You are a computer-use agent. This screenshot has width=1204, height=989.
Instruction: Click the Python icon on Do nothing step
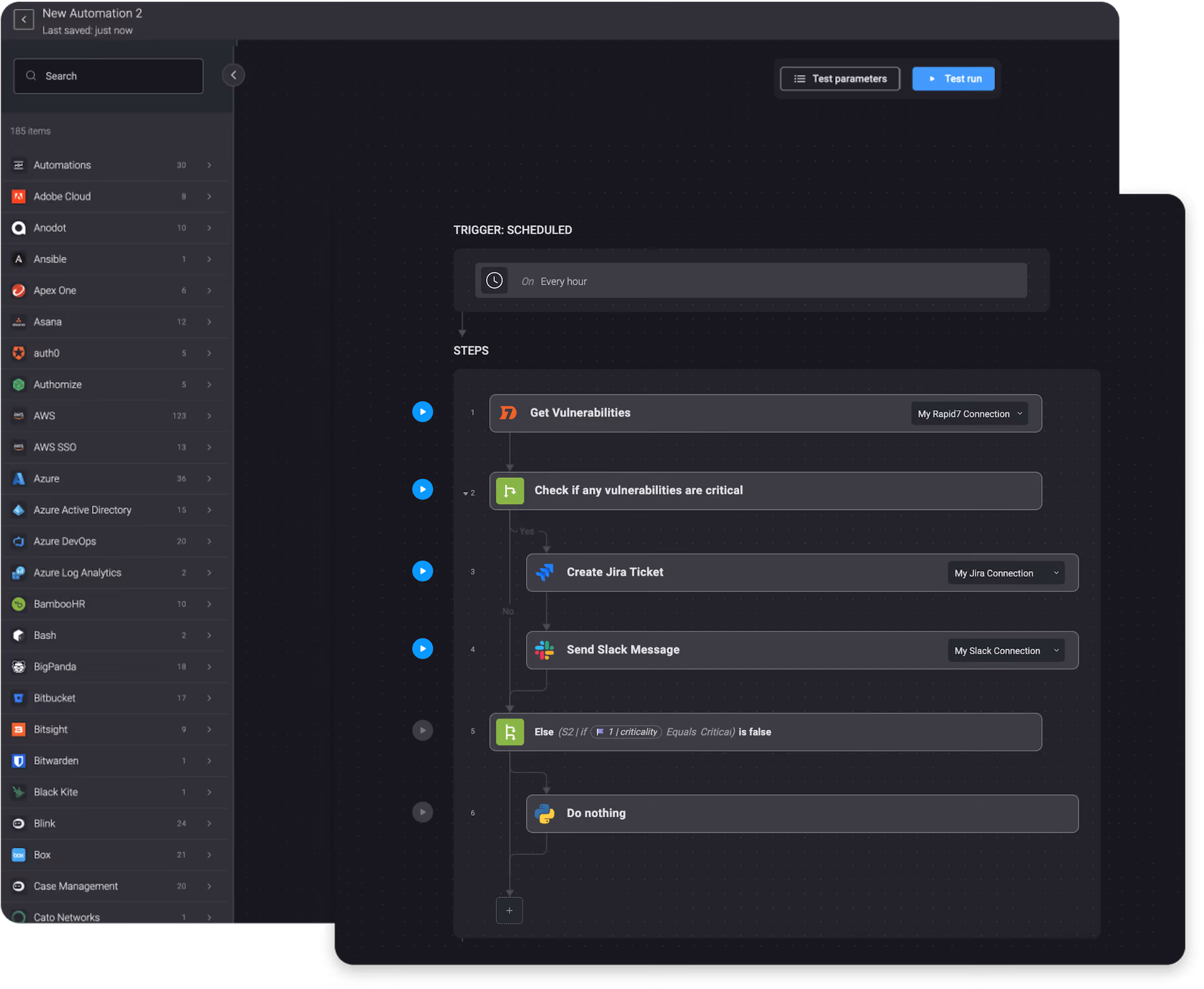[545, 814]
